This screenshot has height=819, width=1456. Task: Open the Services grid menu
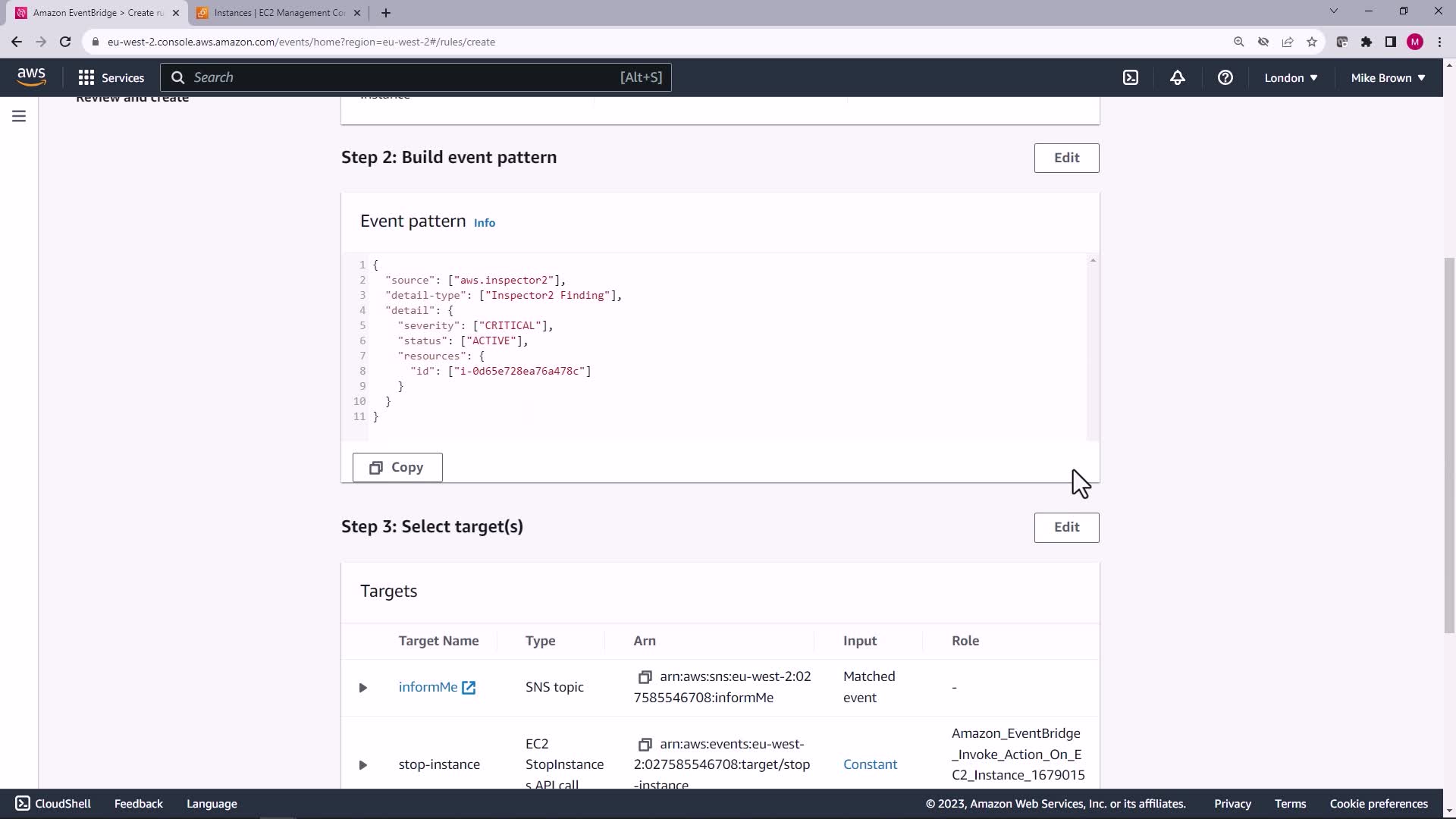(111, 77)
